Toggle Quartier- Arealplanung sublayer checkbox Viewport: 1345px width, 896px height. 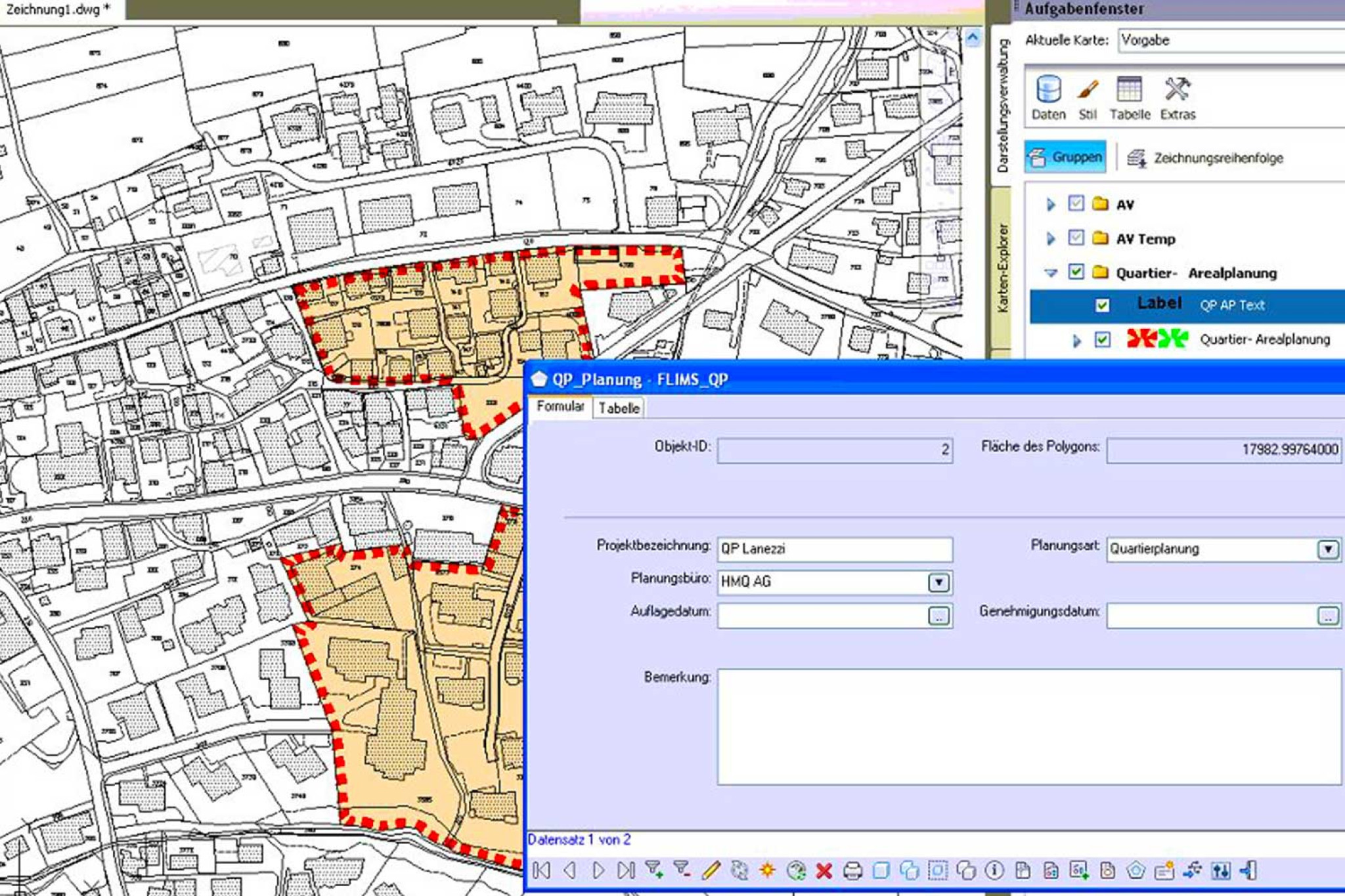click(x=1103, y=339)
